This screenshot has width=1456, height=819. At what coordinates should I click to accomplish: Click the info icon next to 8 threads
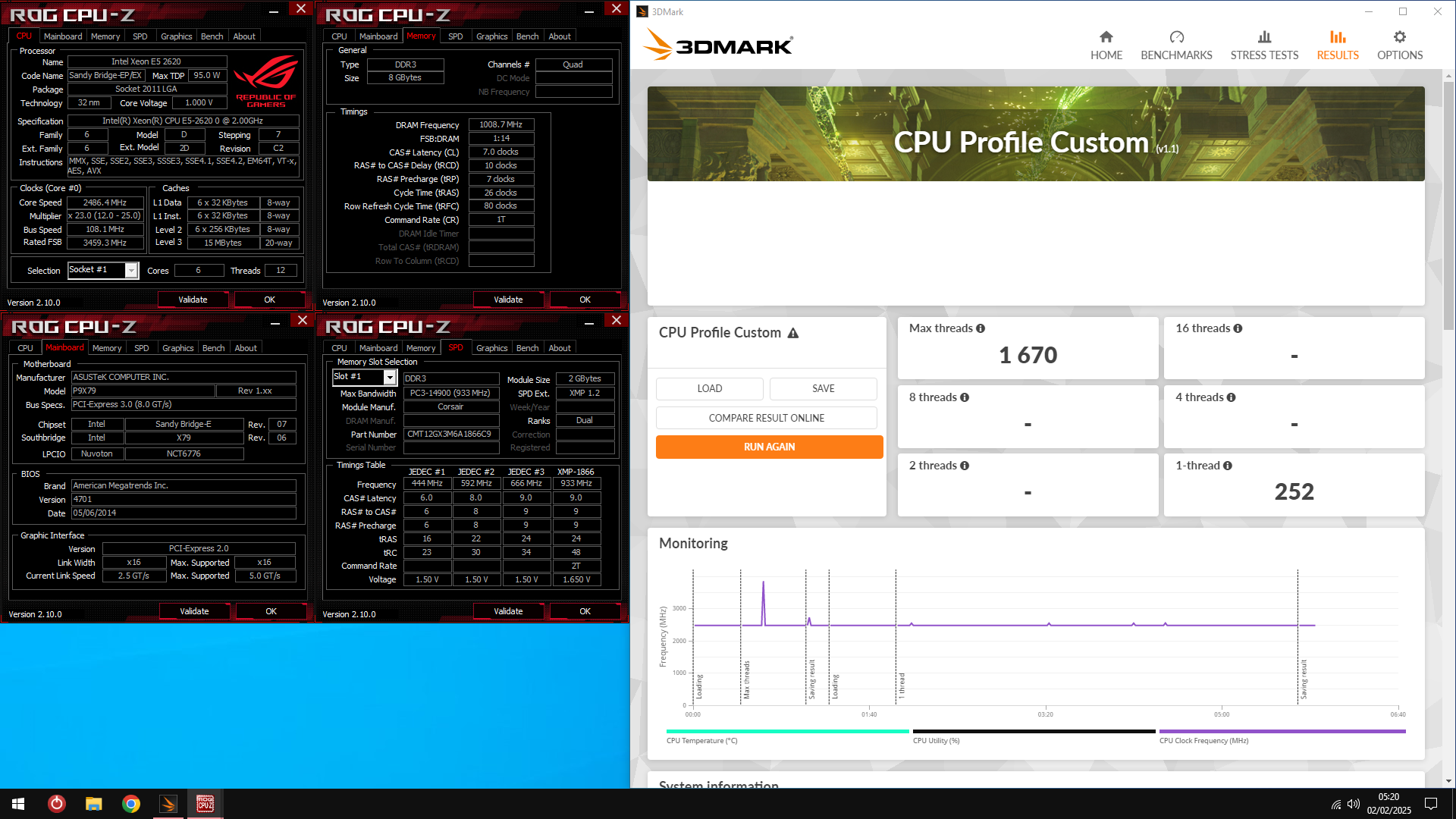pyautogui.click(x=965, y=397)
